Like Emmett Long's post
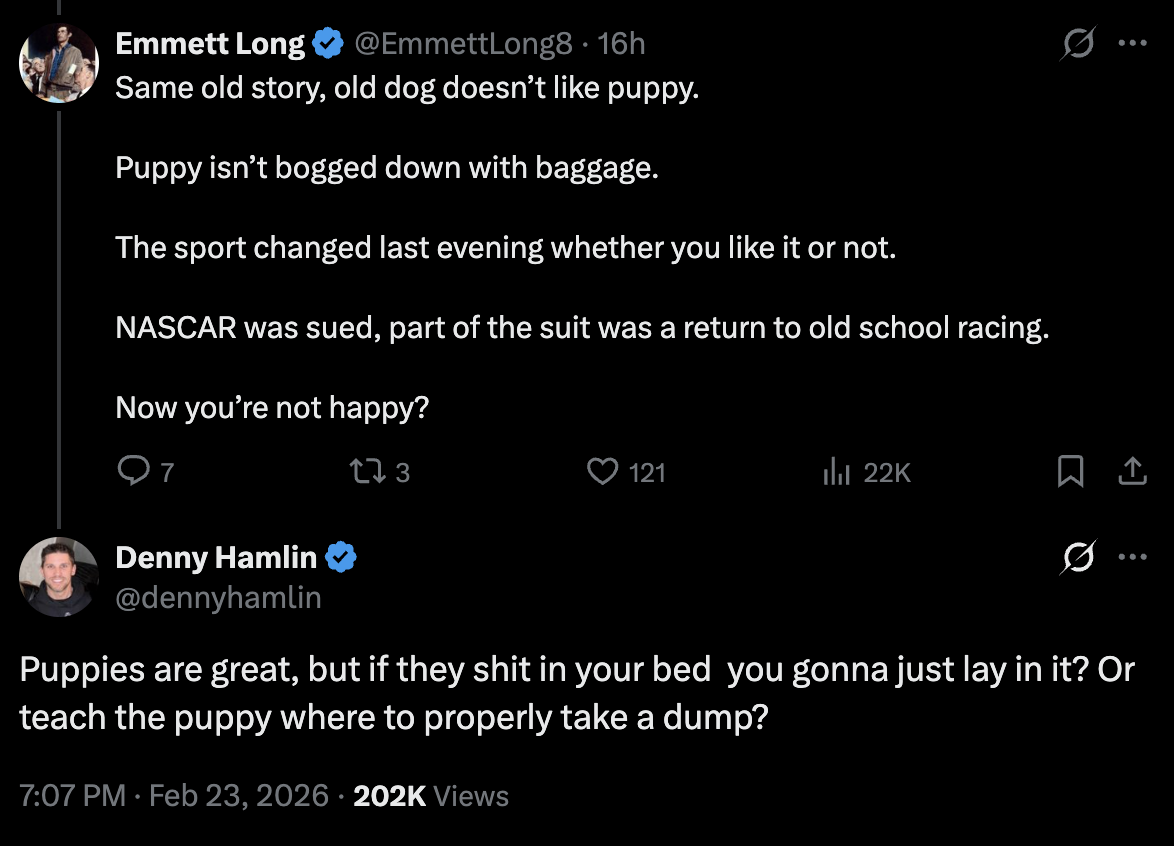The image size is (1174, 846). pos(603,471)
